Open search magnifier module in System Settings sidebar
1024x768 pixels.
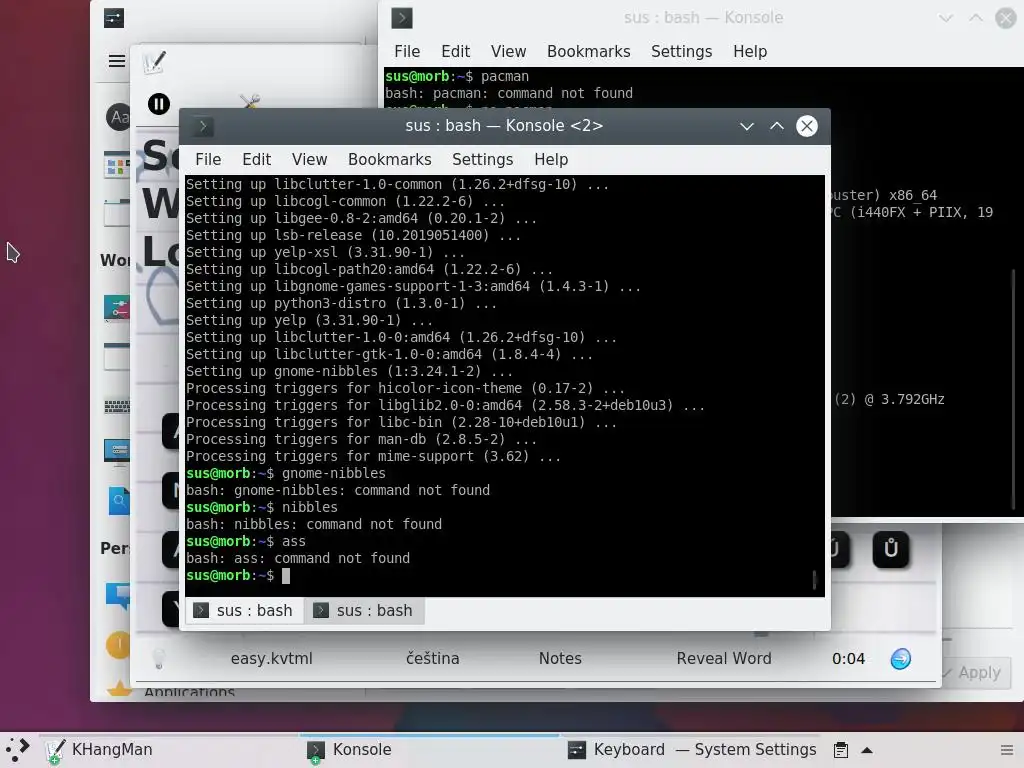(x=119, y=501)
